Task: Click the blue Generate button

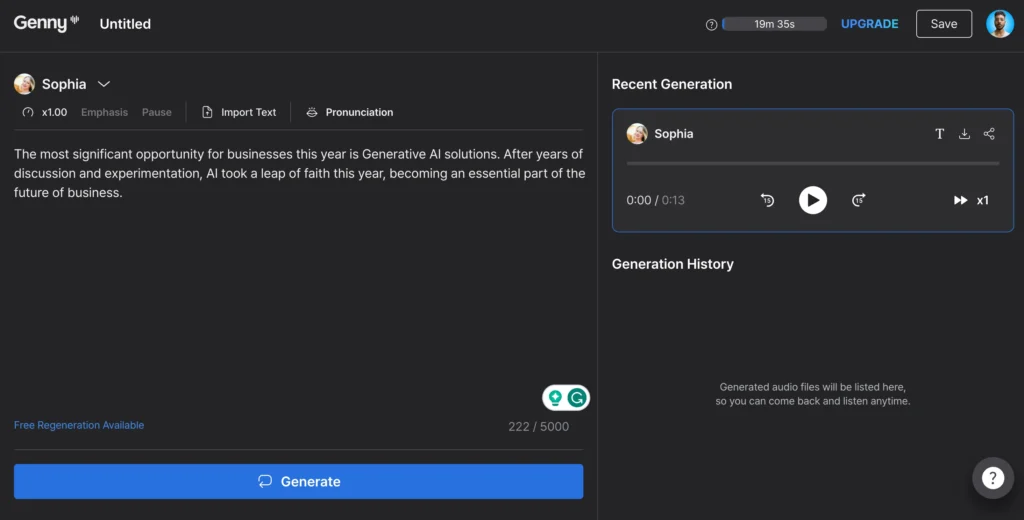Action: point(298,481)
